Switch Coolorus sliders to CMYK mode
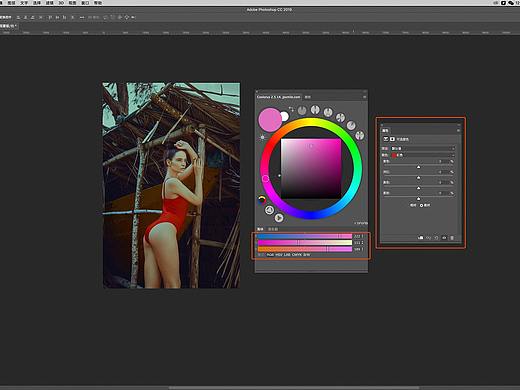 coord(297,255)
